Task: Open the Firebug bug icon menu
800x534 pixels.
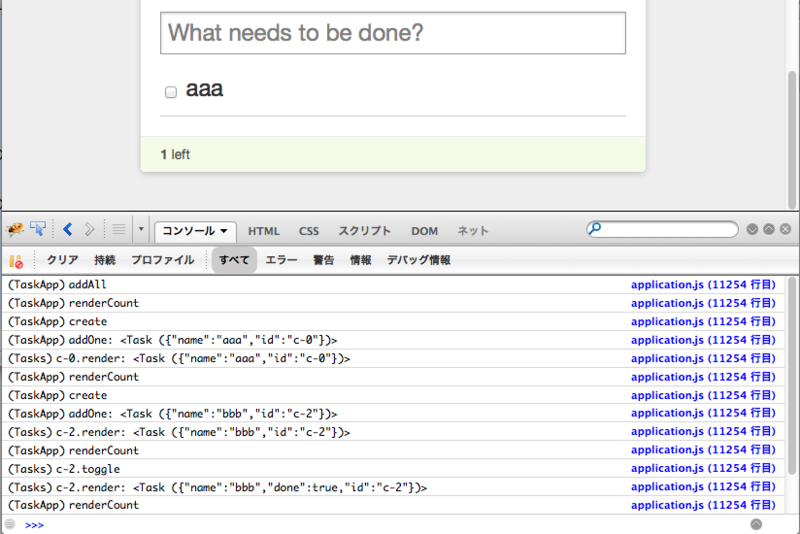Action: pyautogui.click(x=15, y=230)
